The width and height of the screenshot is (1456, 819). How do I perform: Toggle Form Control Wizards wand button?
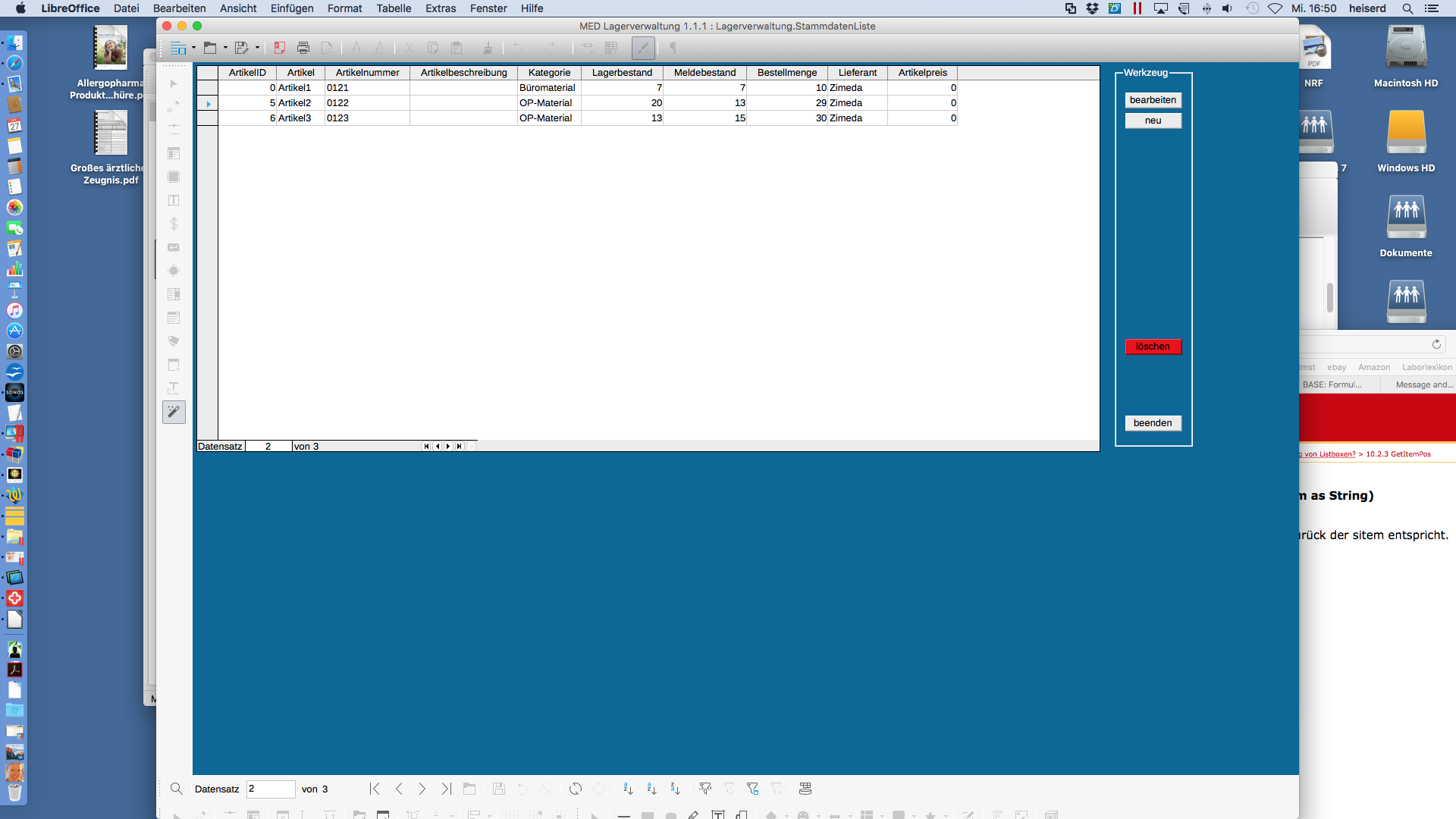174,412
